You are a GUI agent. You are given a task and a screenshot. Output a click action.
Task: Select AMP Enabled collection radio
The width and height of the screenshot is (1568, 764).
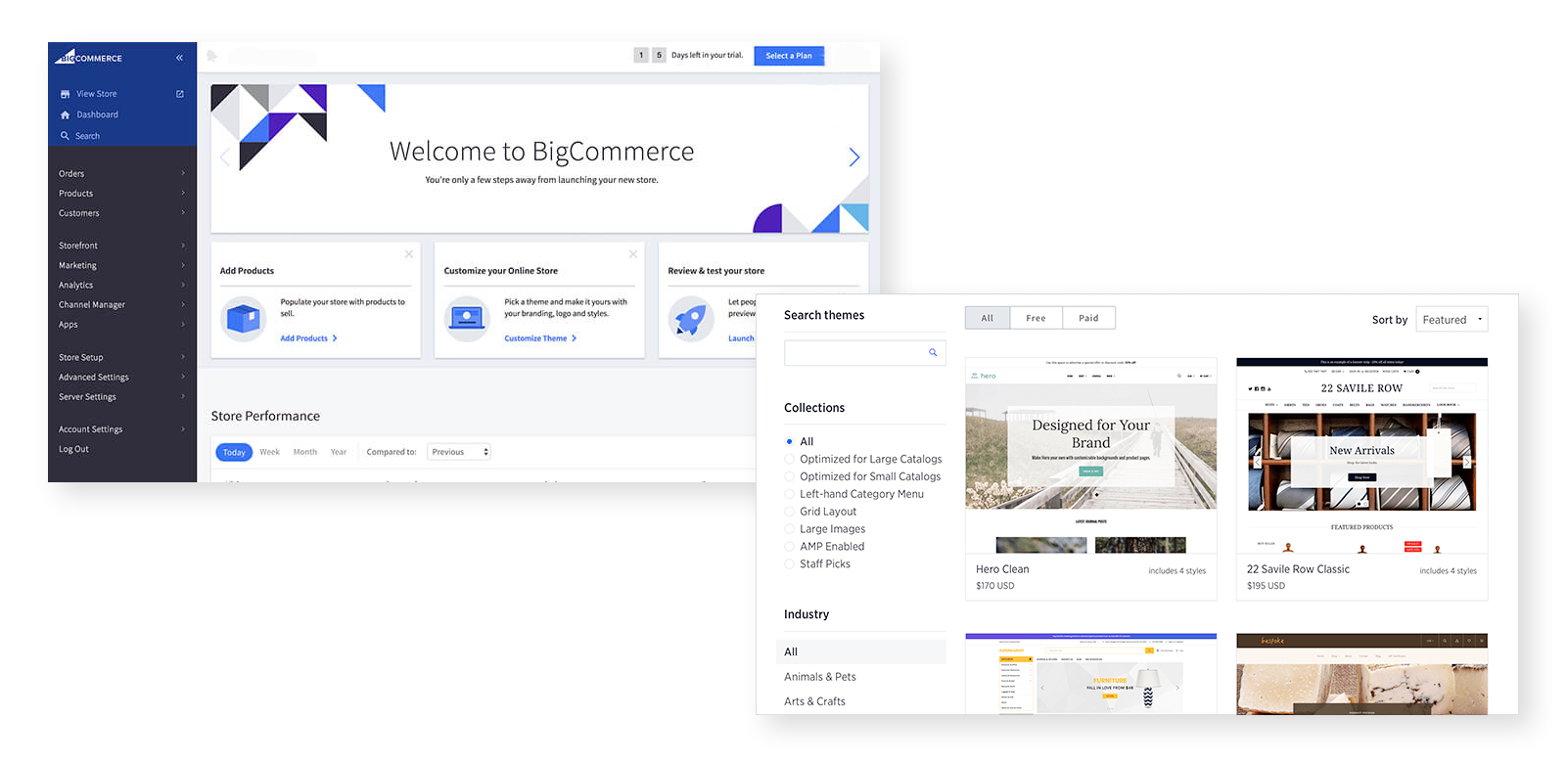790,547
